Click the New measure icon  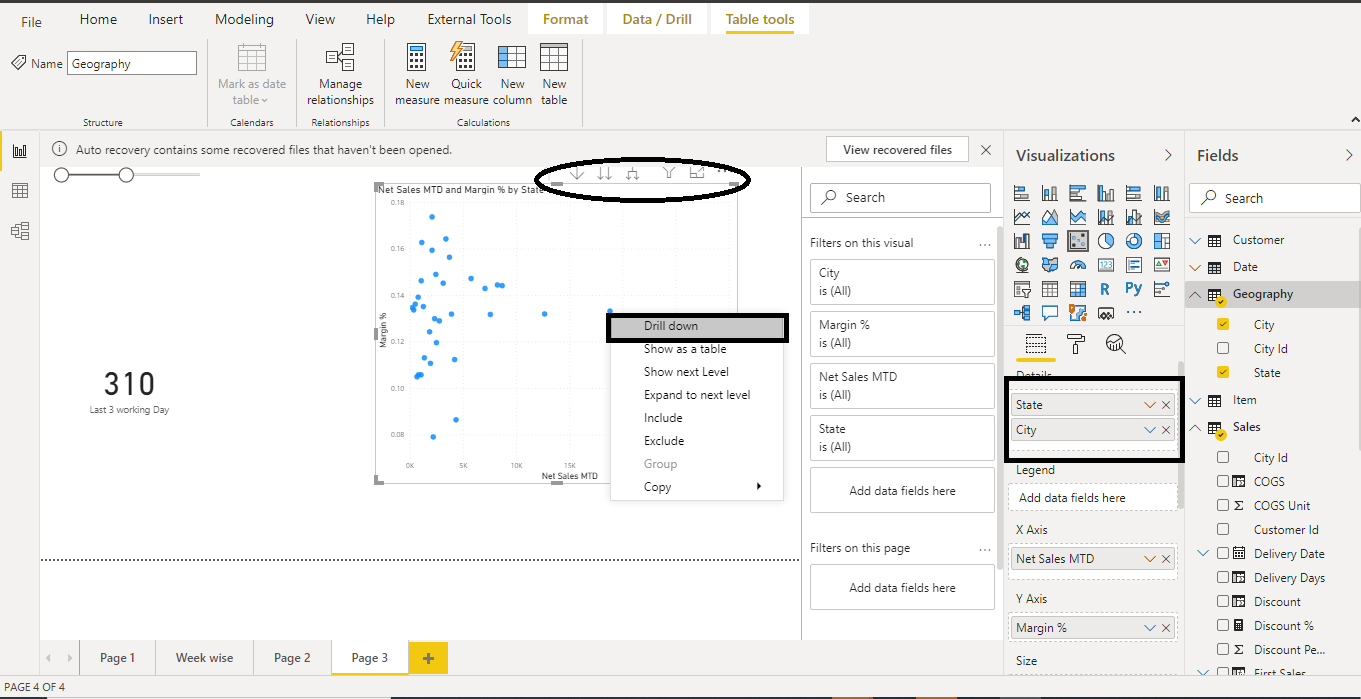pos(417,57)
